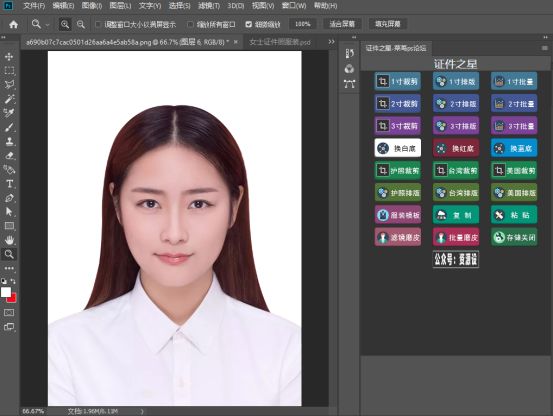Image resolution: width=553 pixels, height=416 pixels.
Task: Click the 100% zoom button
Action: click(303, 24)
